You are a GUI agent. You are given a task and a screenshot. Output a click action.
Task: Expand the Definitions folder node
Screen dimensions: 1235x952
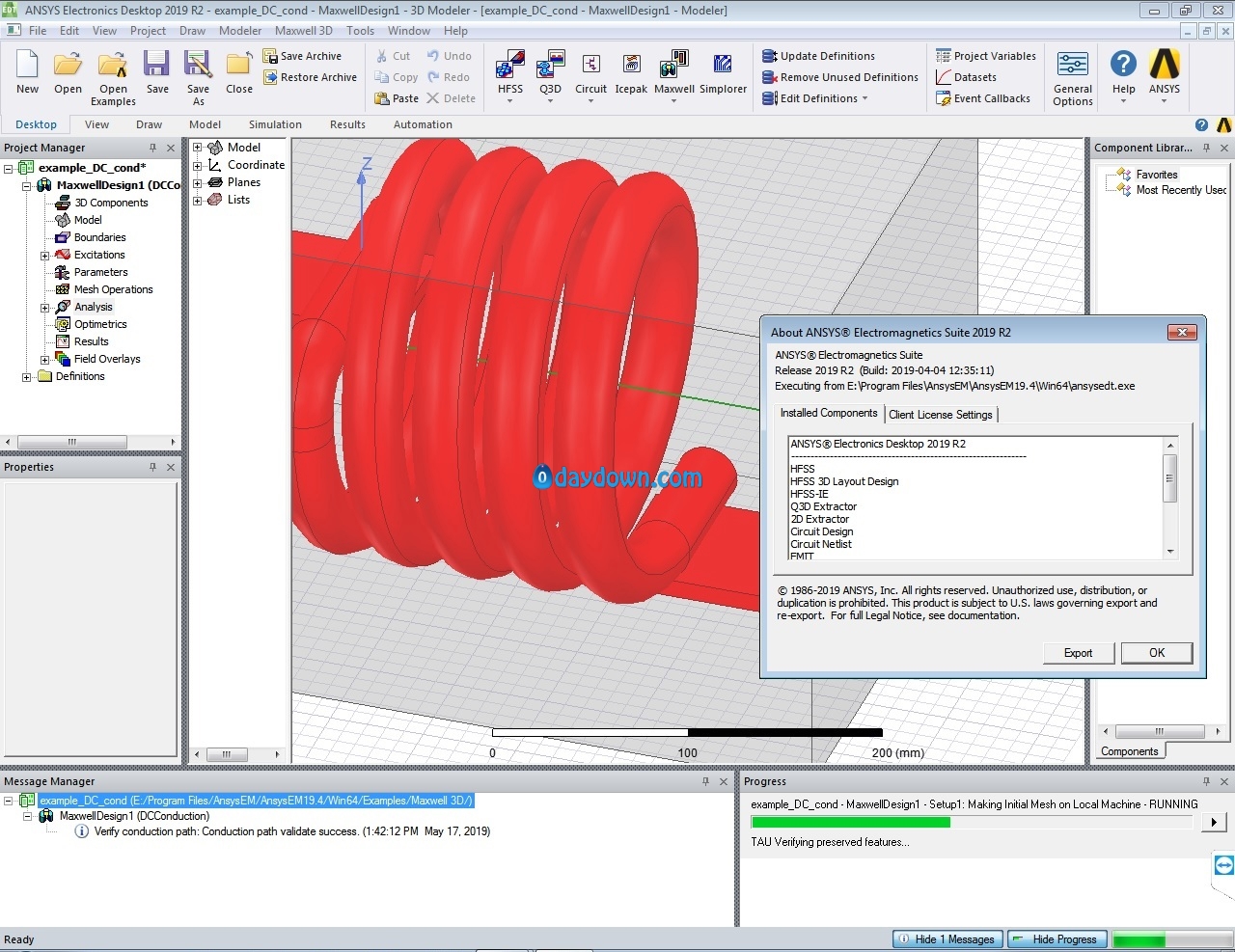click(x=26, y=377)
